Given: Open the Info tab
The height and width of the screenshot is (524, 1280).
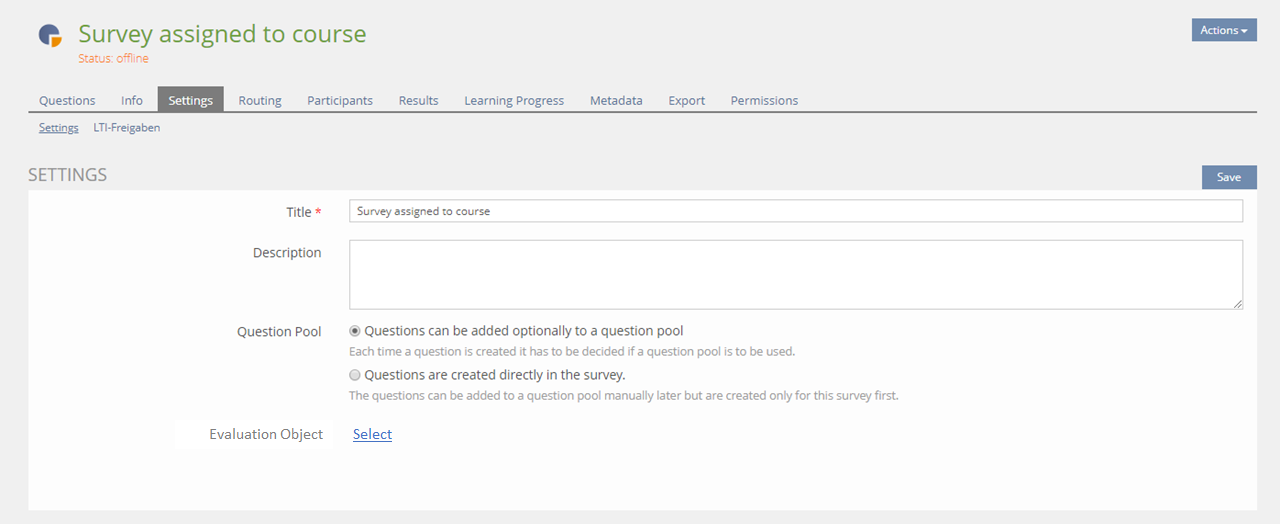Looking at the screenshot, I should (x=132, y=100).
